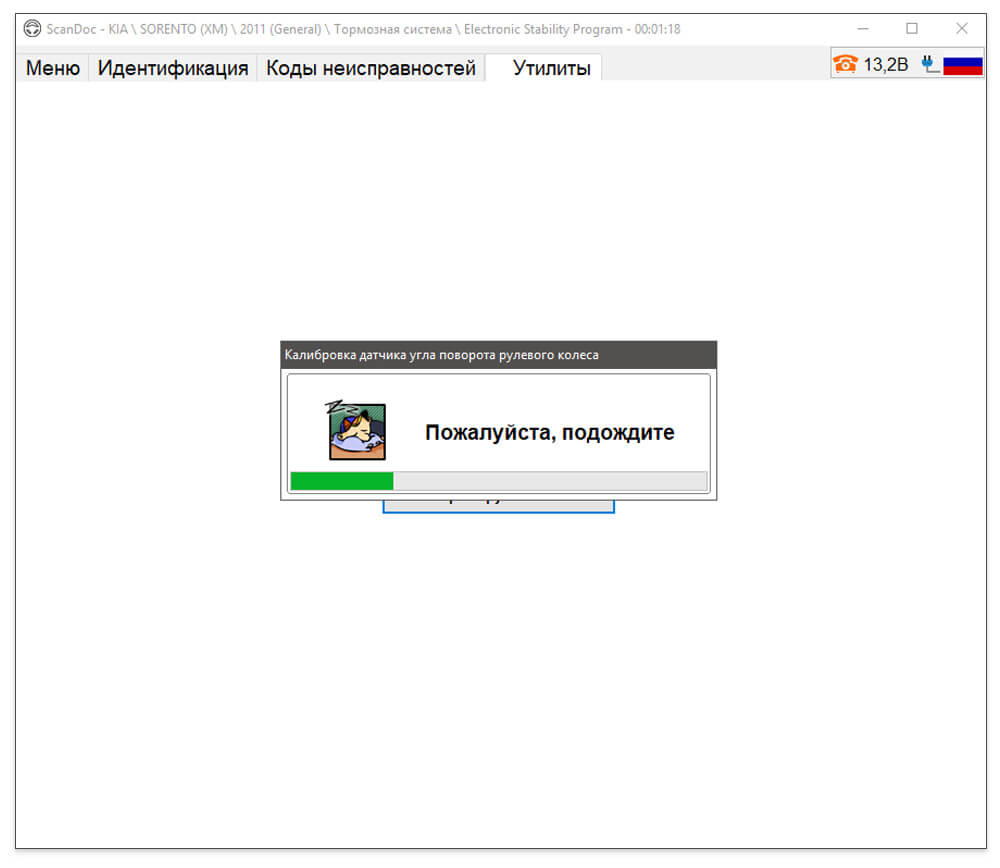Click the ScanDoc window title text
Image resolution: width=1000 pixels, height=868 pixels.
pyautogui.click(x=364, y=29)
